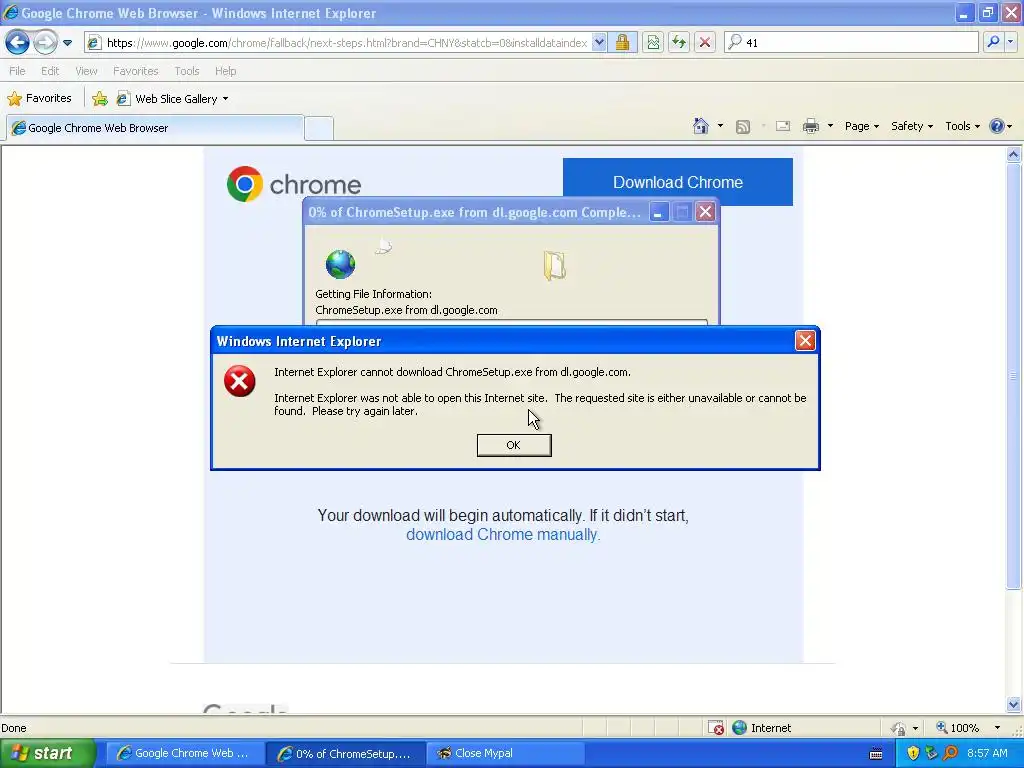The image size is (1024, 768).
Task: Click the Internet zone status indicator
Action: pyautogui.click(x=761, y=728)
